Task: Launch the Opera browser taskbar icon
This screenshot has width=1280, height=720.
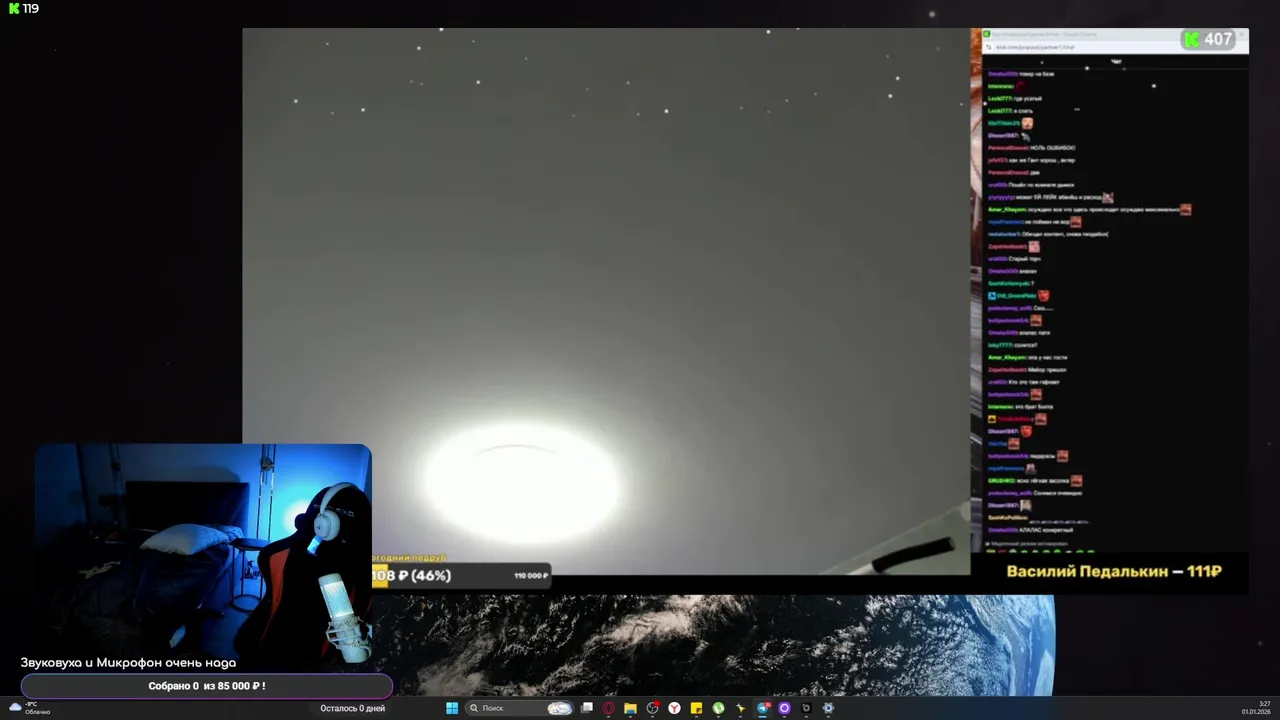Action: point(608,708)
